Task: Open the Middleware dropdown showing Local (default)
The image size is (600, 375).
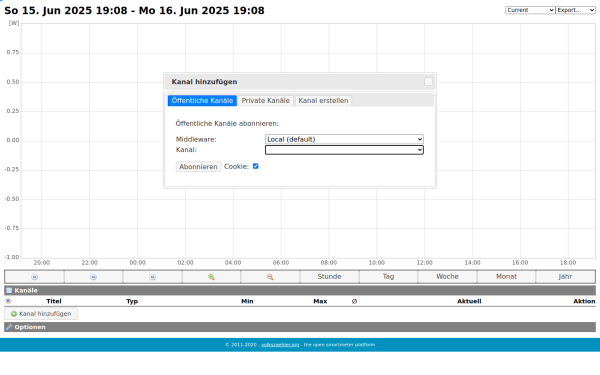Action: (344, 139)
